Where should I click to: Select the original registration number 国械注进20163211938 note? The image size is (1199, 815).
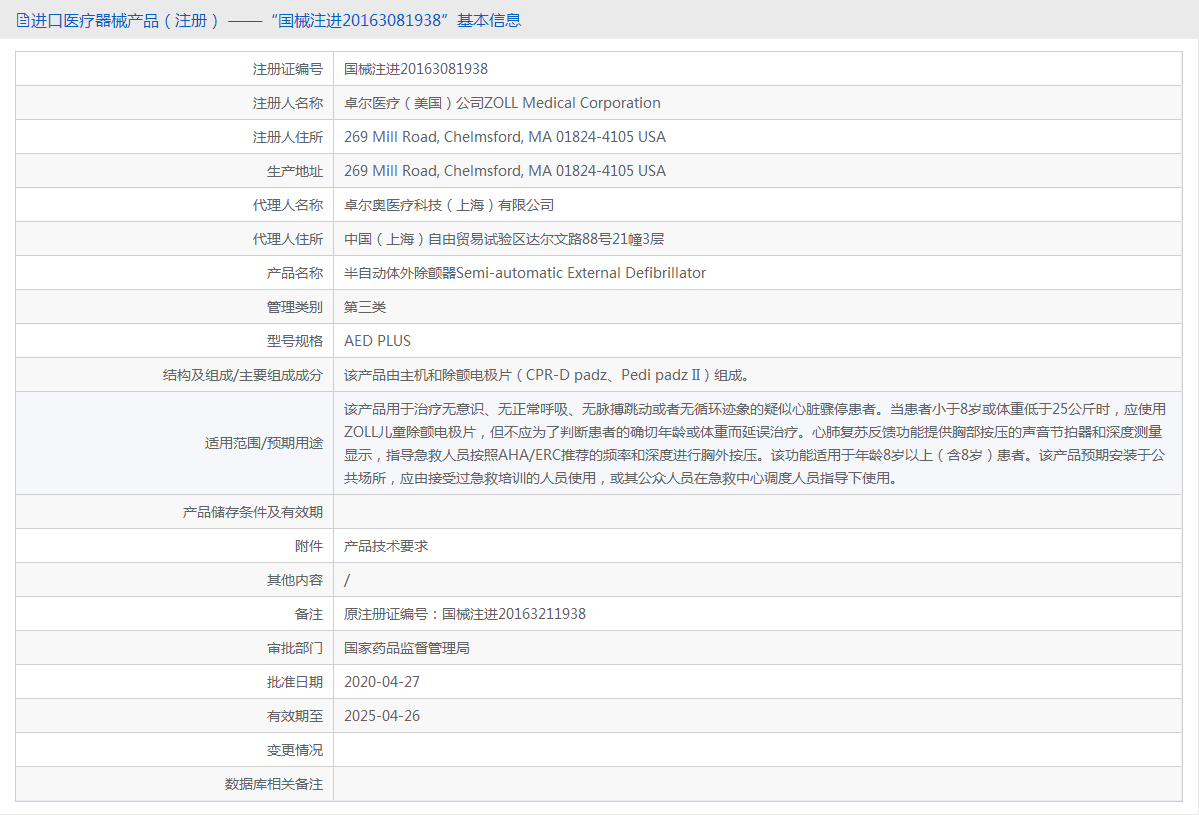tap(465, 614)
